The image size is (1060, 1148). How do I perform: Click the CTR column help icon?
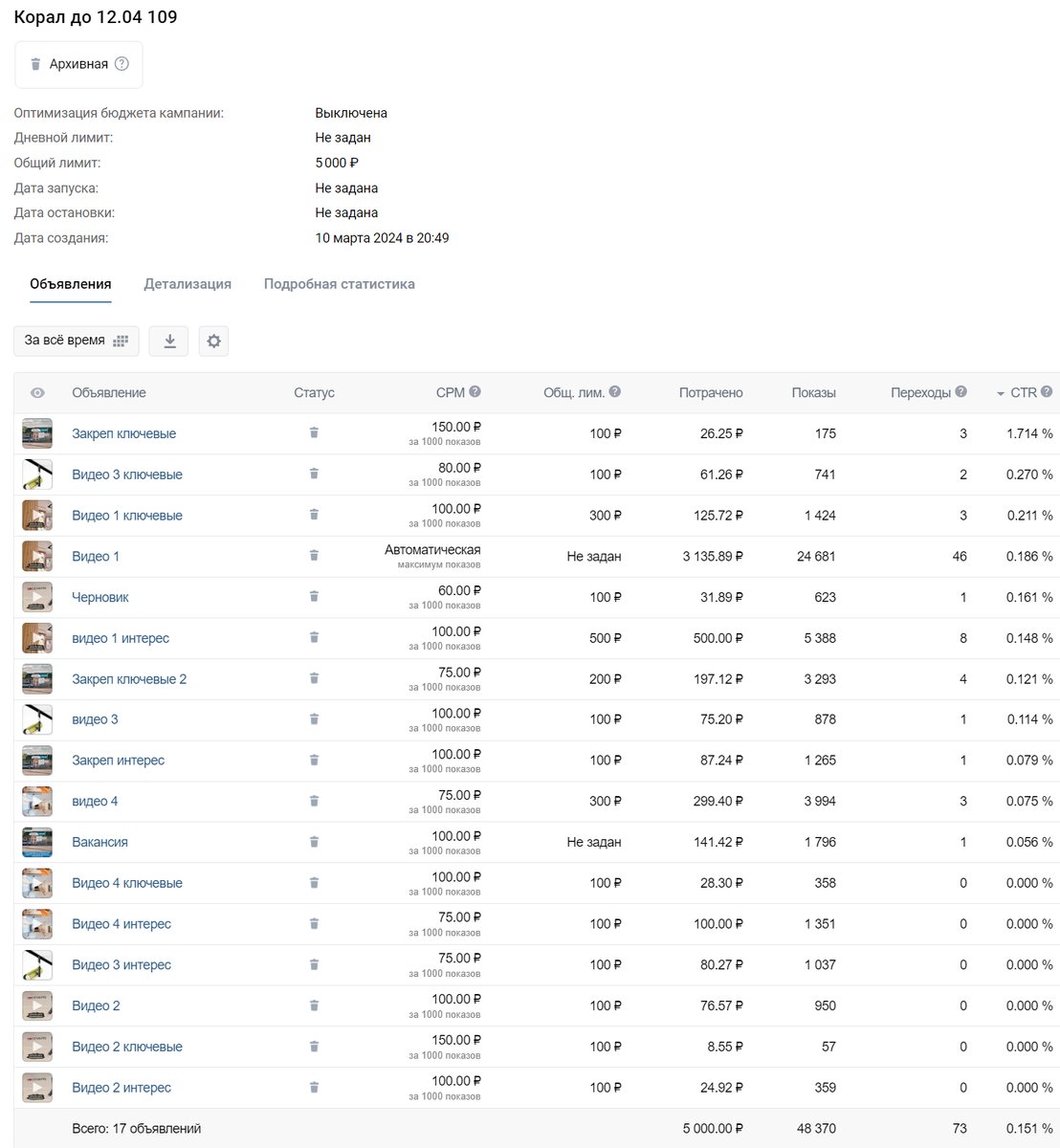tap(1047, 392)
